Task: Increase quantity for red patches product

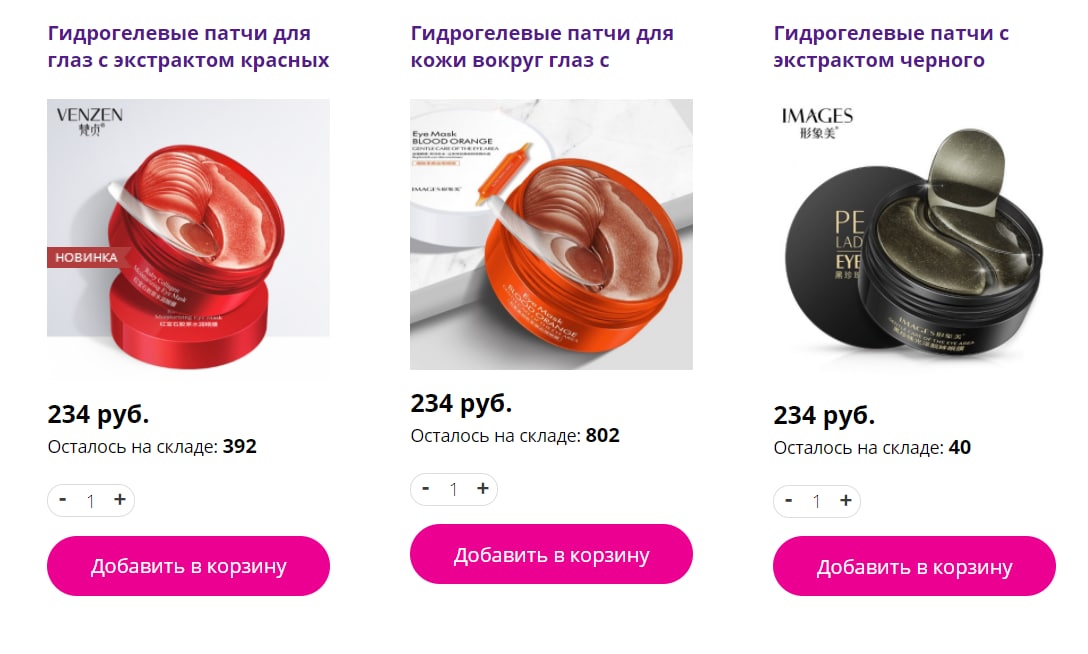Action: point(120,499)
